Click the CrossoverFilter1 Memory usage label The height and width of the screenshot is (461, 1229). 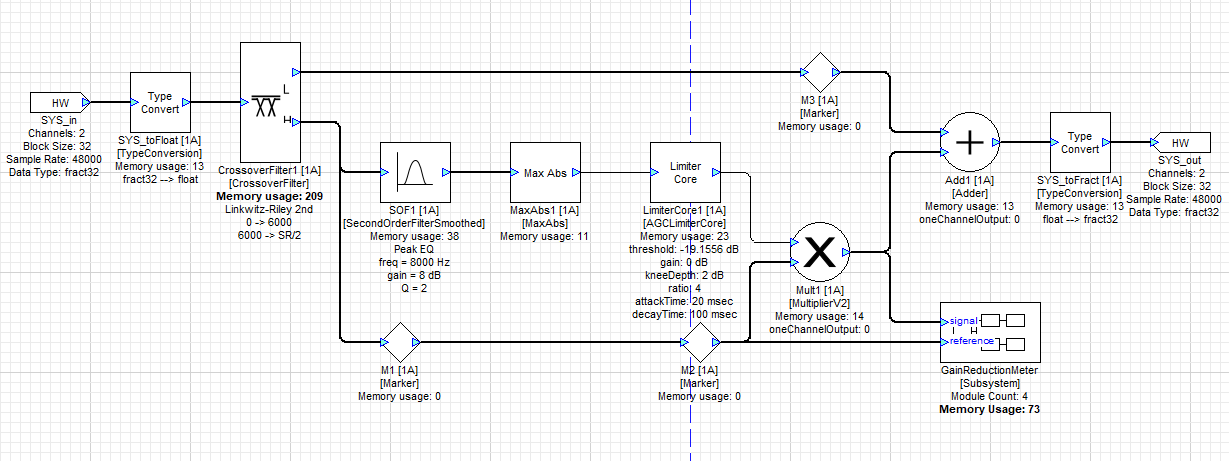(x=265, y=197)
